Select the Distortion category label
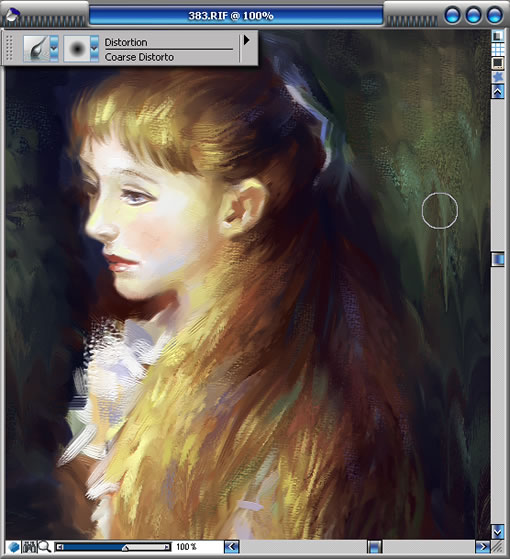Screen dimensions: 510x559 [x=126, y=42]
